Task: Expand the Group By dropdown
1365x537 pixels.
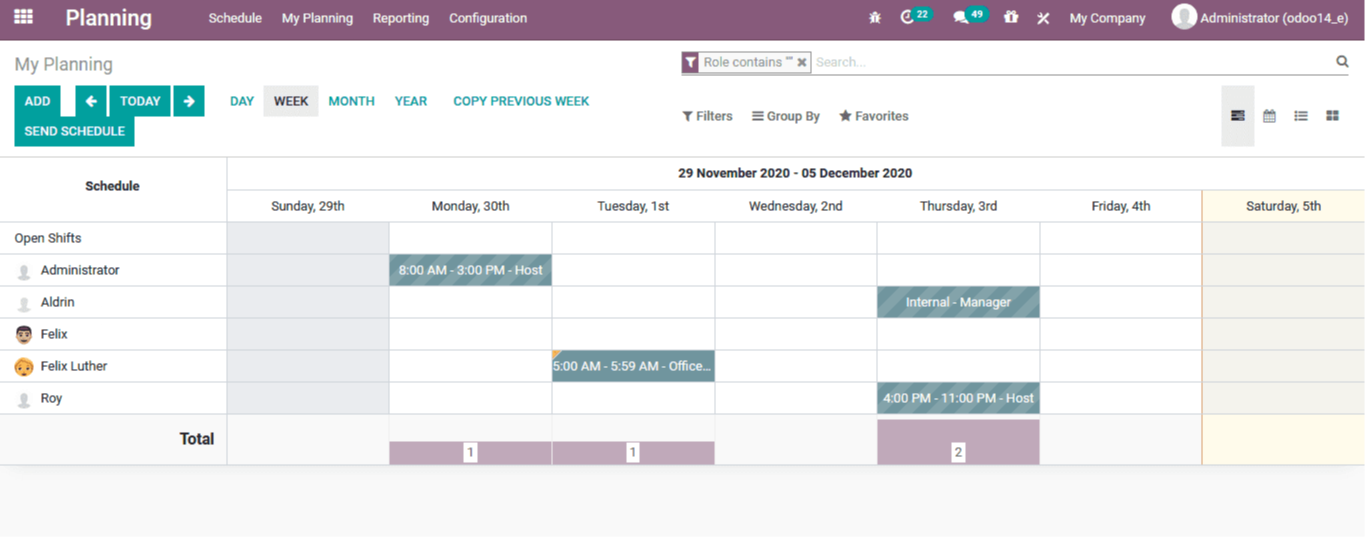Action: [786, 116]
